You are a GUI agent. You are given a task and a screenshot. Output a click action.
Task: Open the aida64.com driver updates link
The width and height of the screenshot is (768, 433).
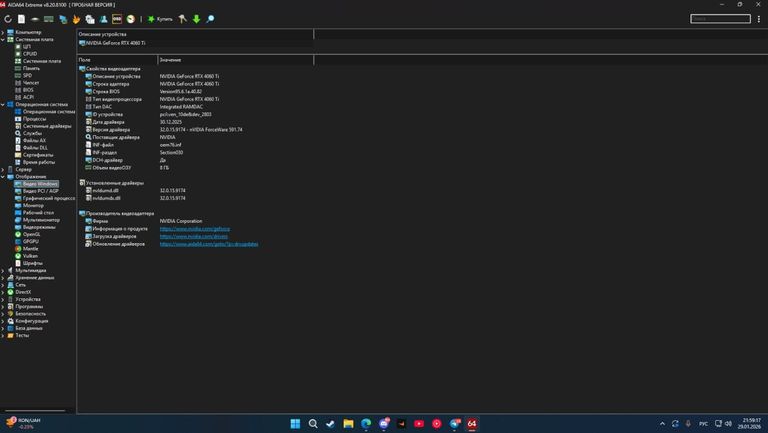[x=209, y=244]
